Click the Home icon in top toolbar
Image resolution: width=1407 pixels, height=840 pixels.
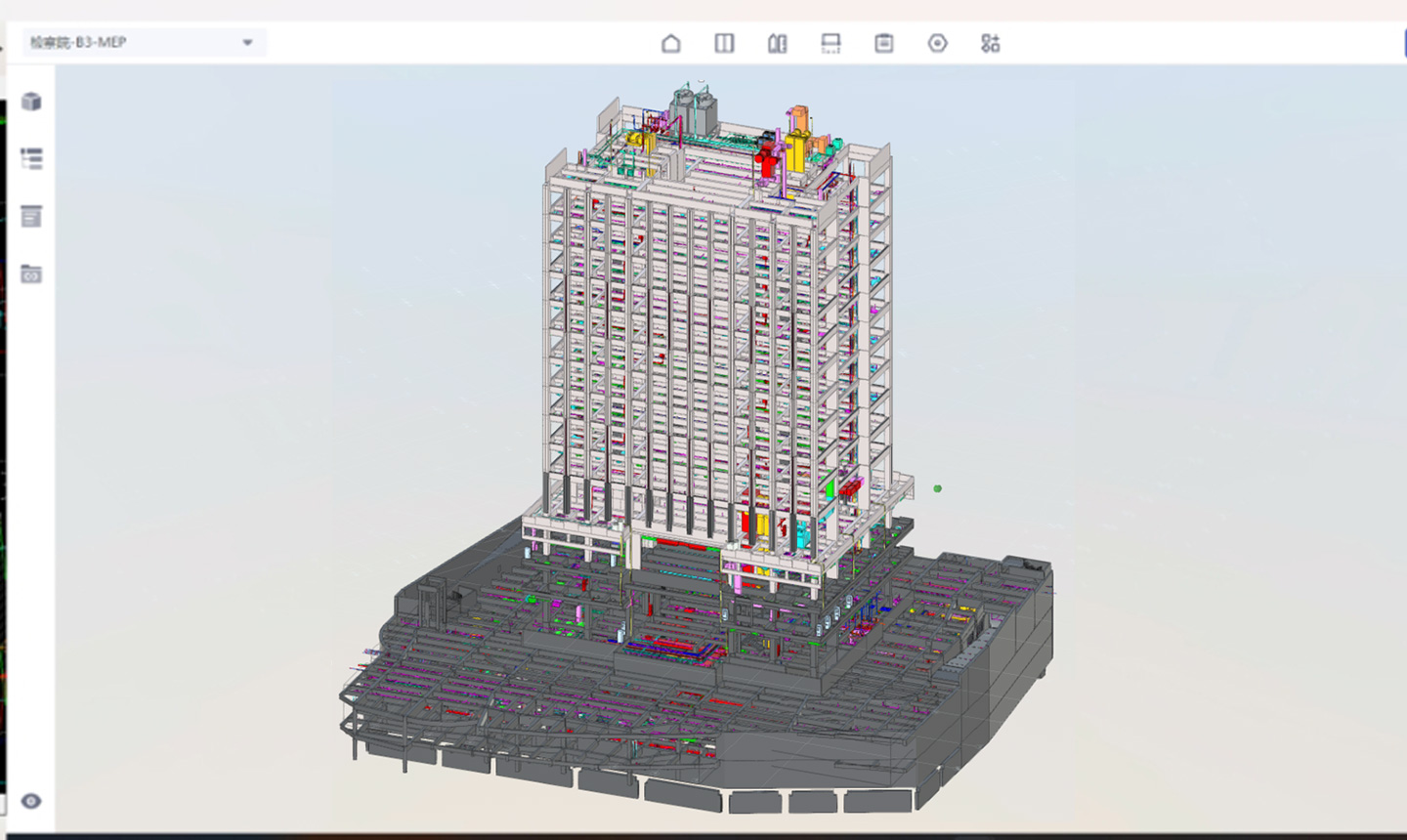coord(672,43)
